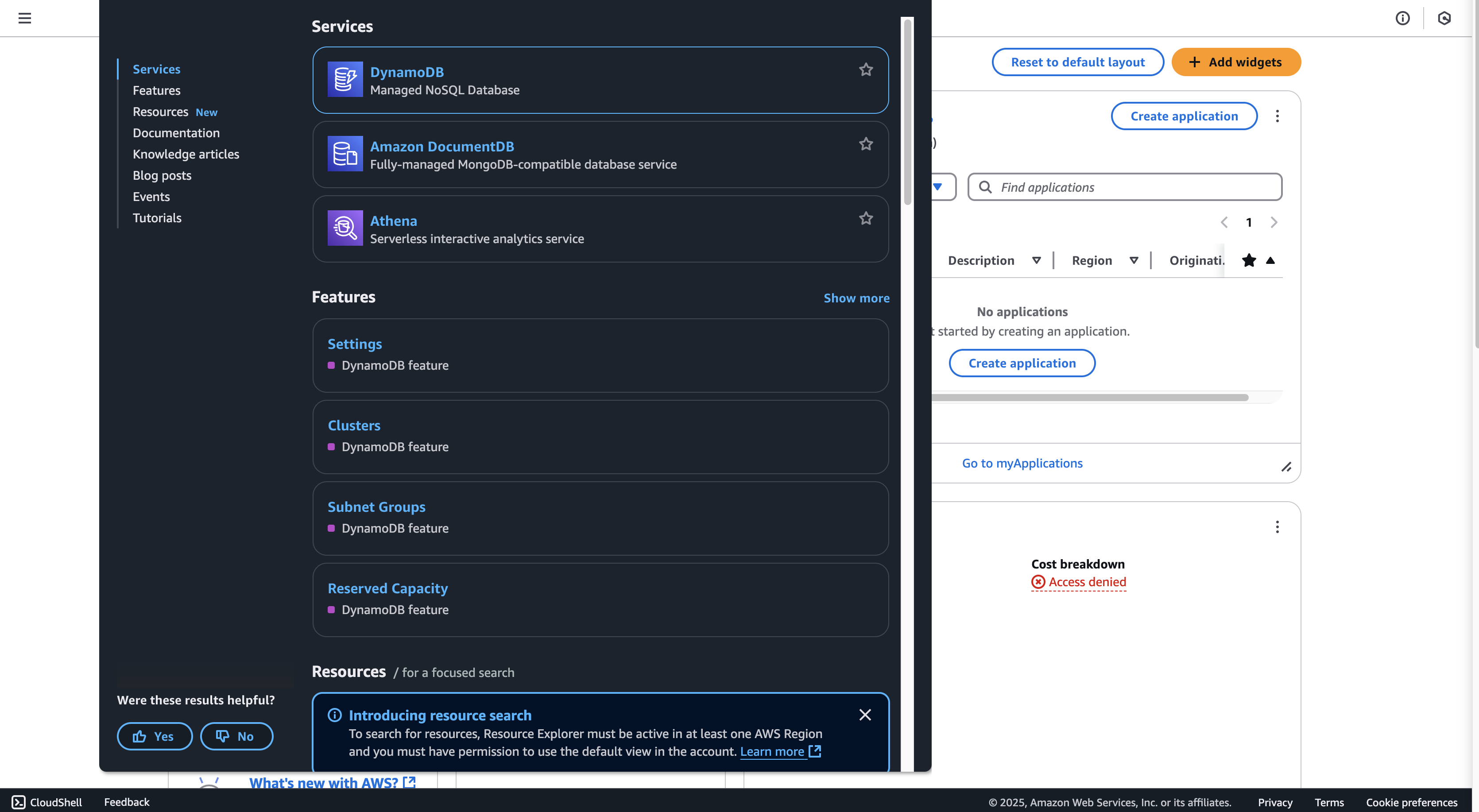The height and width of the screenshot is (812, 1479).
Task: Click the Amazon DocumentDB service icon
Action: pyautogui.click(x=345, y=154)
